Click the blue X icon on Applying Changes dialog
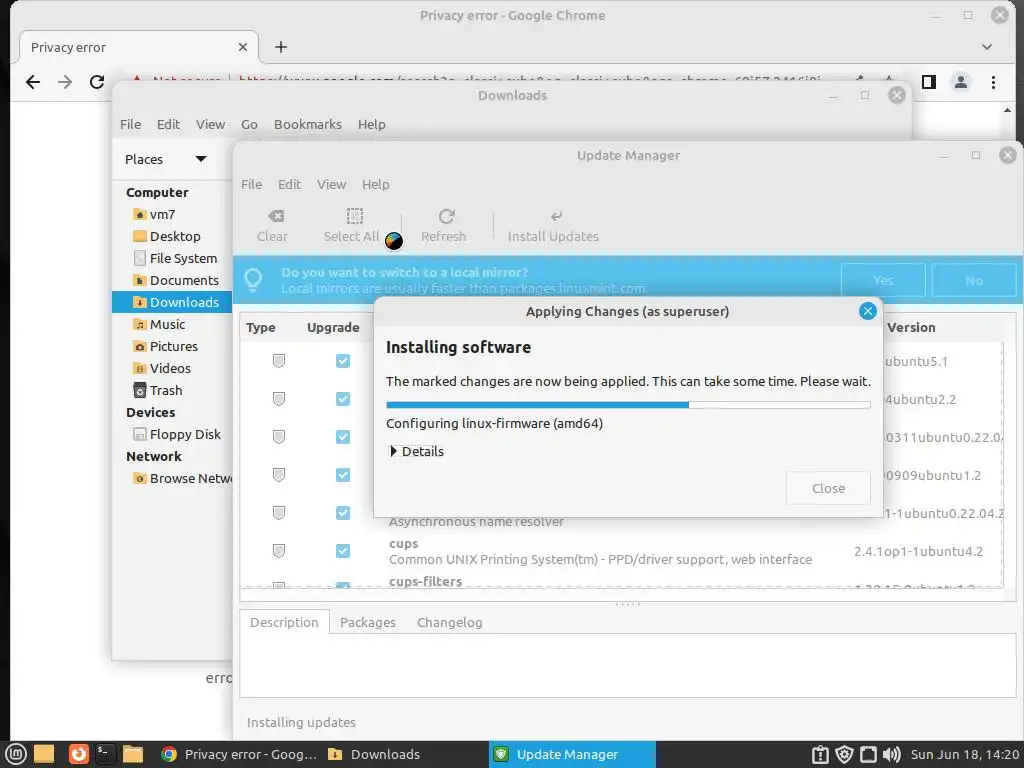1024x768 pixels. pos(867,312)
